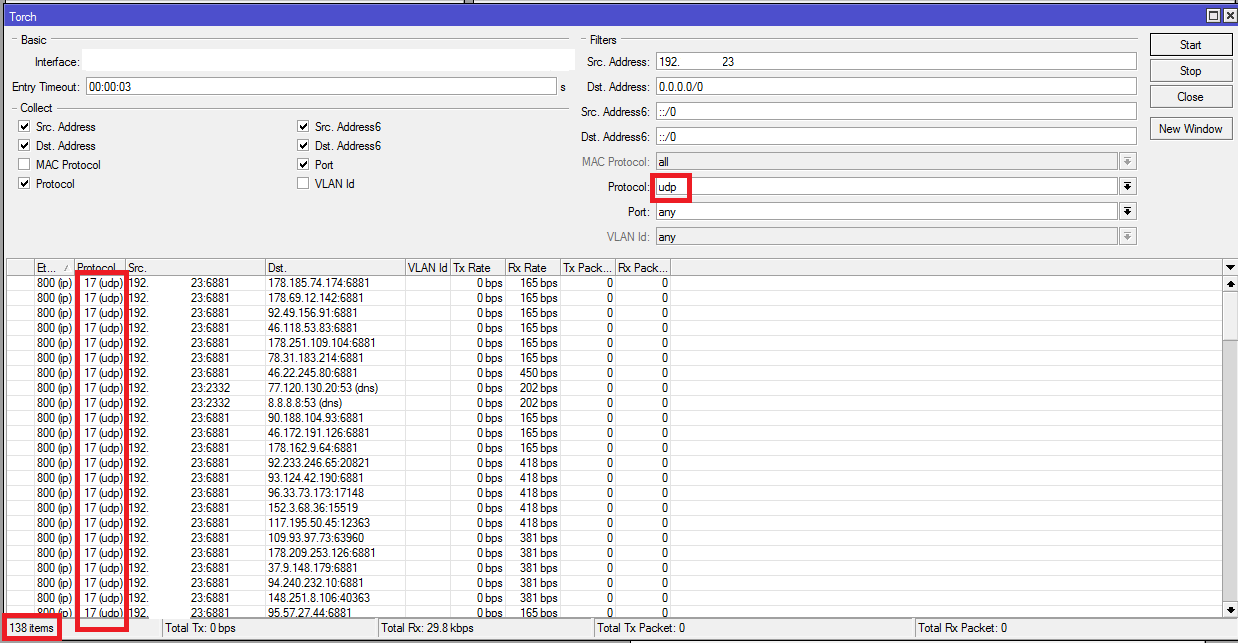Screen dimensions: 1238x643
Task: Click the Start button
Action: coord(1190,45)
